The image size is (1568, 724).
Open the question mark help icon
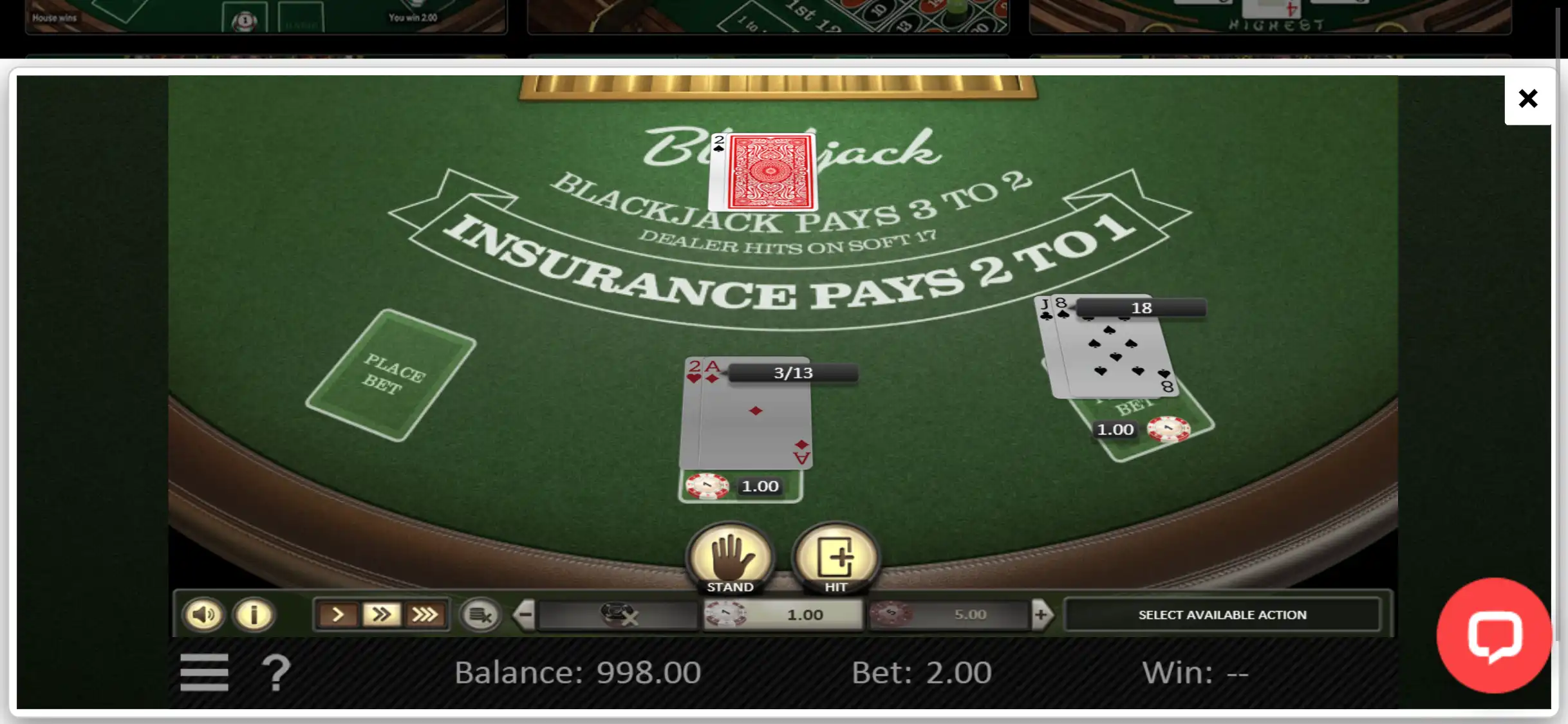click(276, 673)
